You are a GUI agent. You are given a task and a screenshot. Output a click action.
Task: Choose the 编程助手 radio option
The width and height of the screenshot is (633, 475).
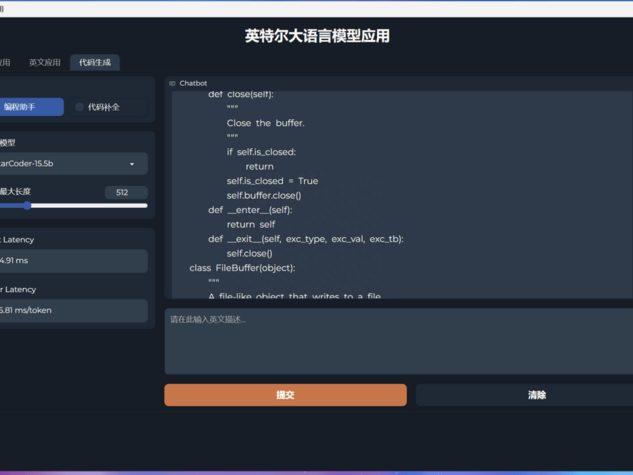point(30,107)
